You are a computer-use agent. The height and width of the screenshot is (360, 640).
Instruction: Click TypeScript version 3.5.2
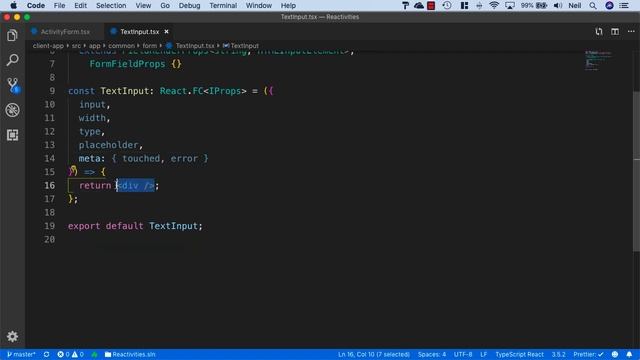558,354
